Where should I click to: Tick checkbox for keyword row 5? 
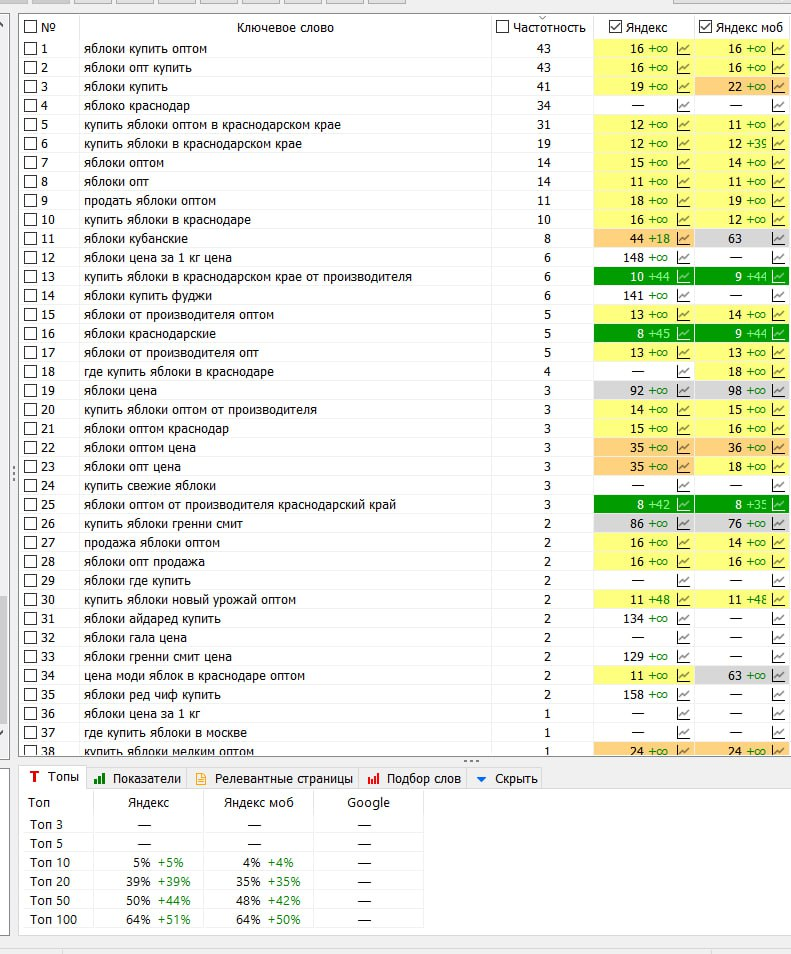(x=30, y=125)
